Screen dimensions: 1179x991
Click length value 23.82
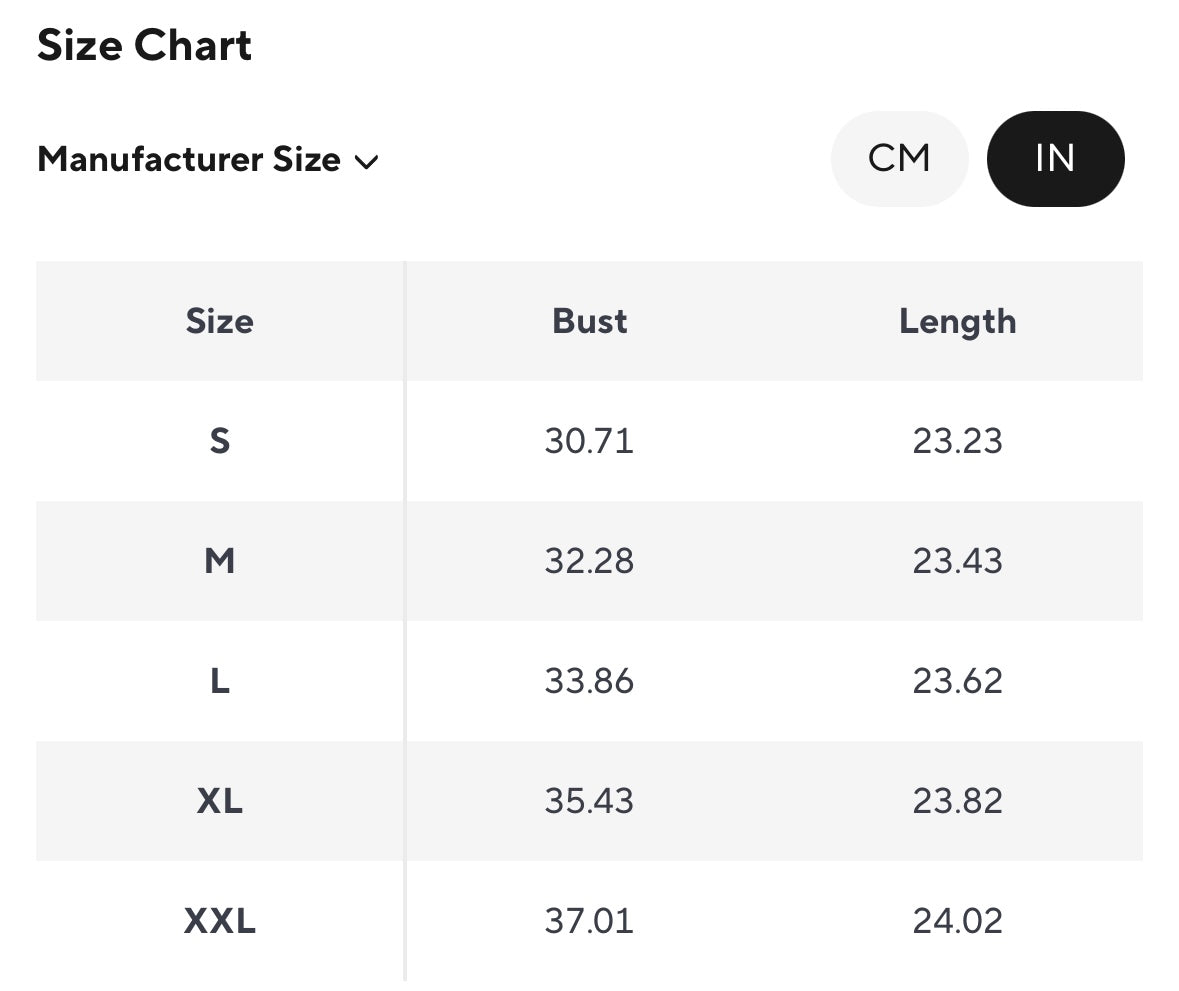point(957,801)
